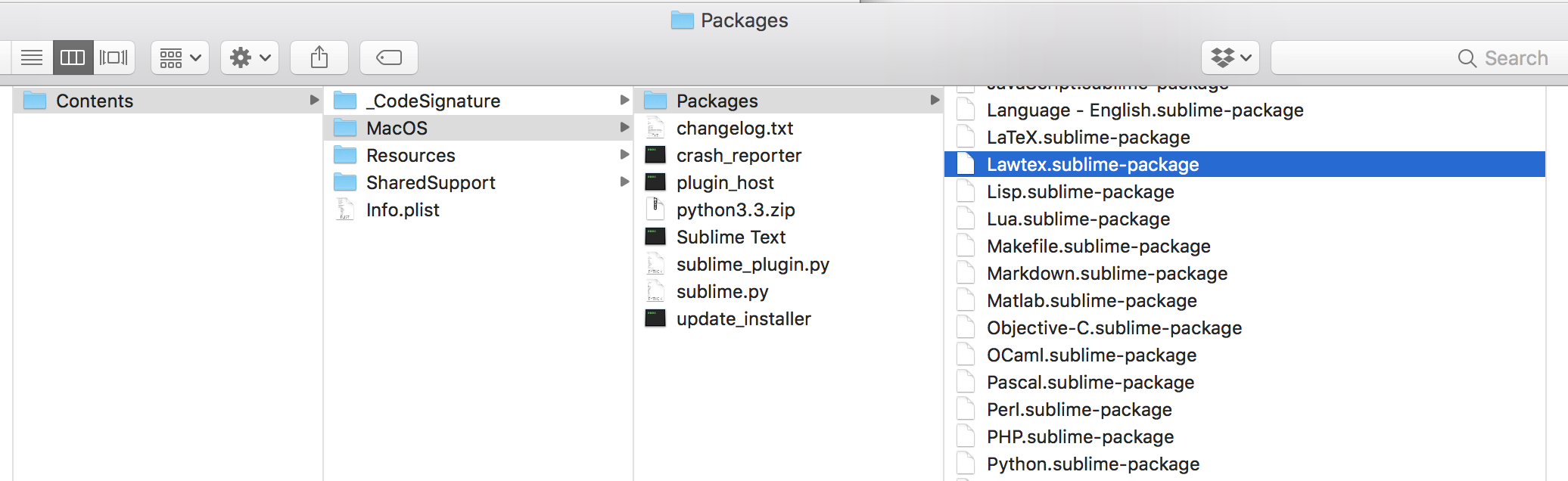Open the Action gear menu
The height and width of the screenshot is (481, 1568).
[x=250, y=57]
